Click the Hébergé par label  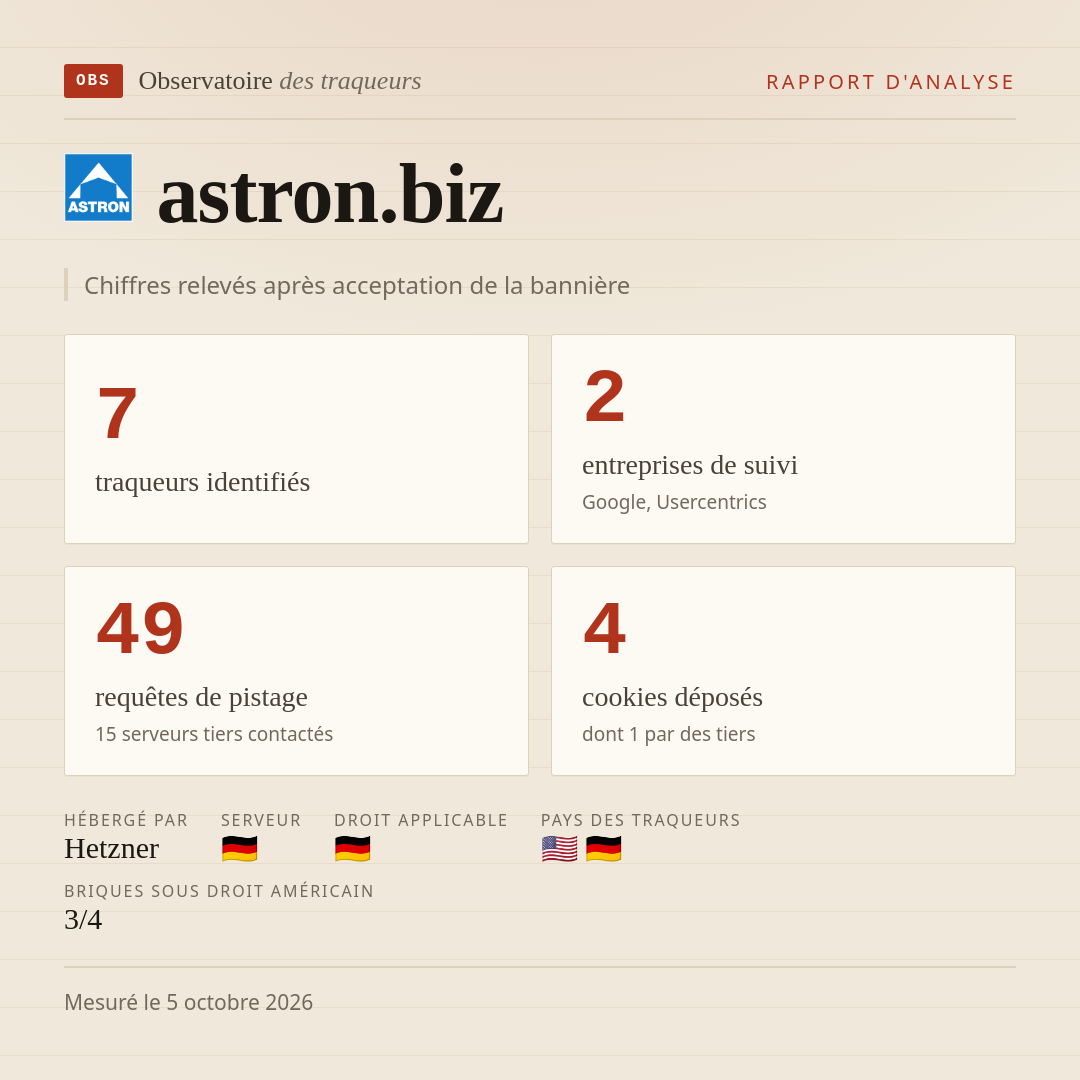[x=126, y=820]
